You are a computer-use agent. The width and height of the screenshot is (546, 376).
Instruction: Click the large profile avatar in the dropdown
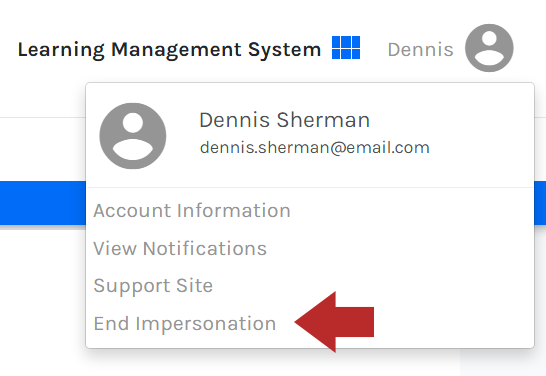pos(133,136)
